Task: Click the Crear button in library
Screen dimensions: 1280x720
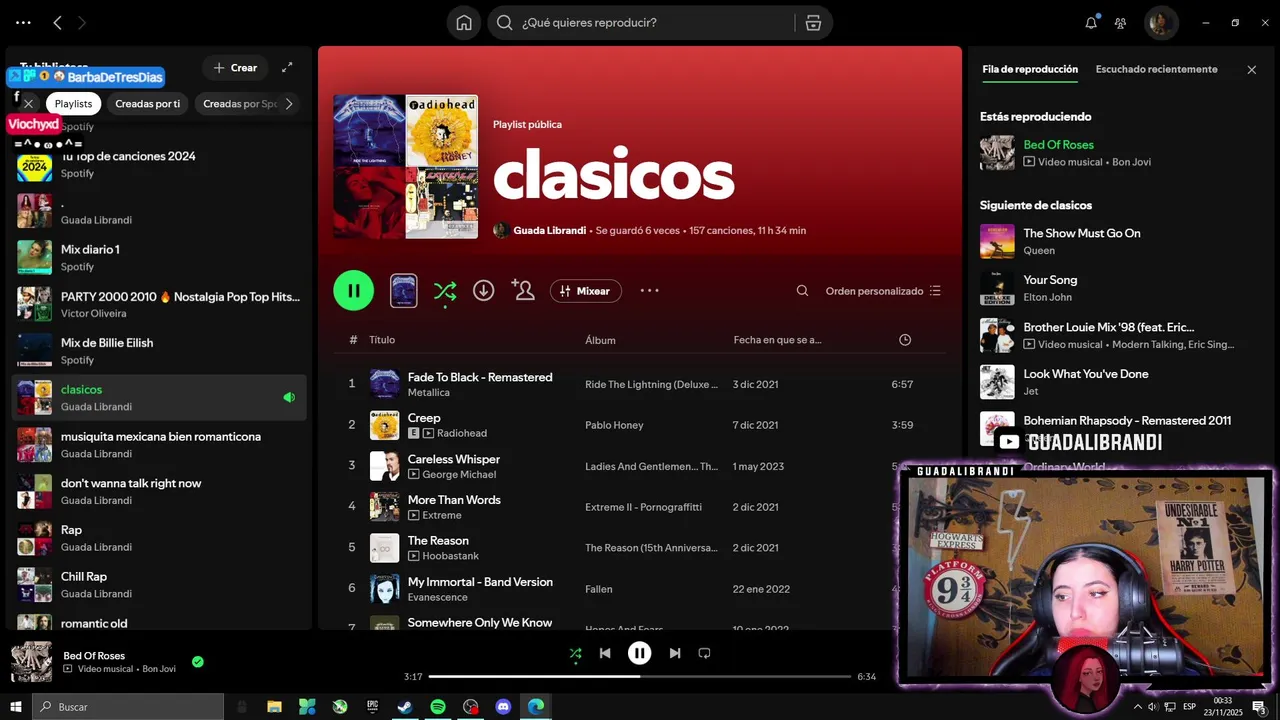Action: [x=235, y=67]
